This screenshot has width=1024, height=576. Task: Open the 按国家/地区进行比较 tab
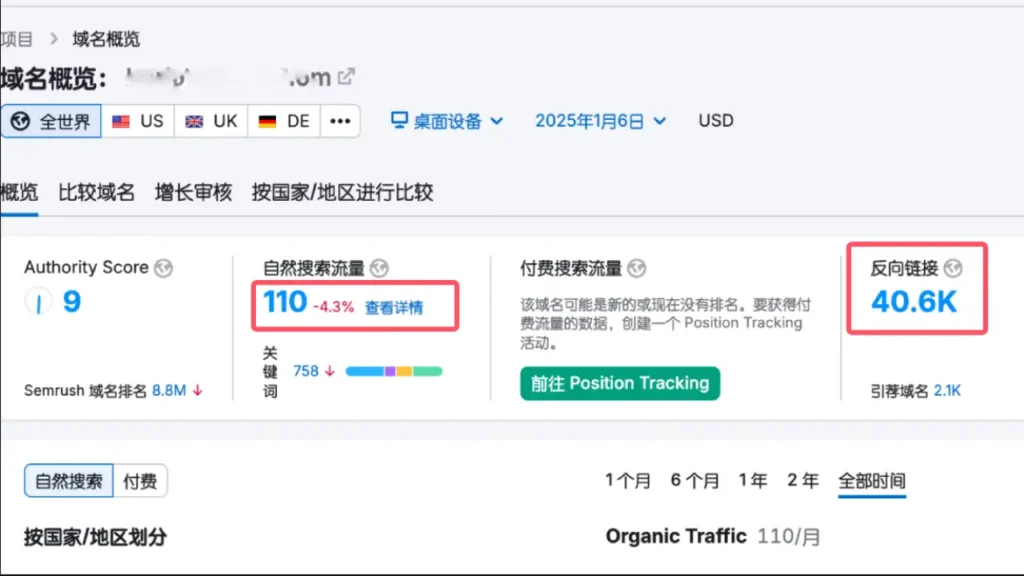[x=342, y=193]
